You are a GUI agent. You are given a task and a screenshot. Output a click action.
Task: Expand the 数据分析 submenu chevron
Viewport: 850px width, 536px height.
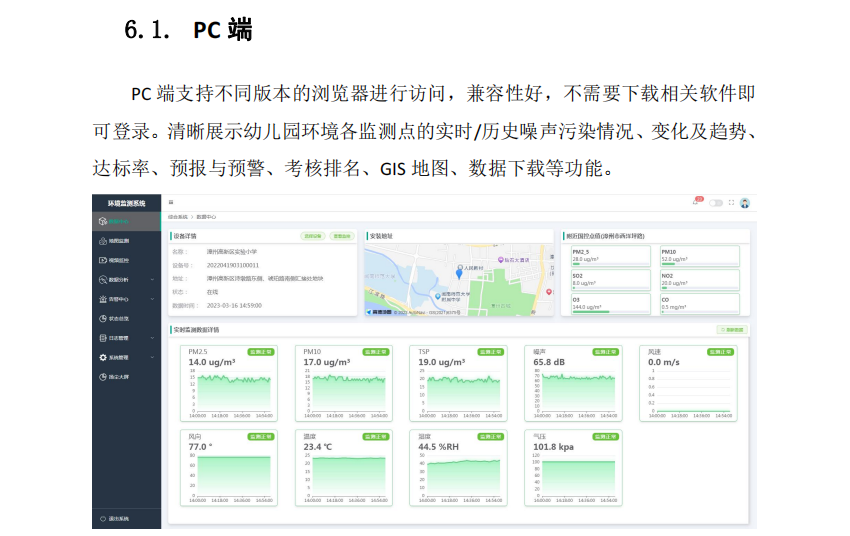tap(152, 280)
